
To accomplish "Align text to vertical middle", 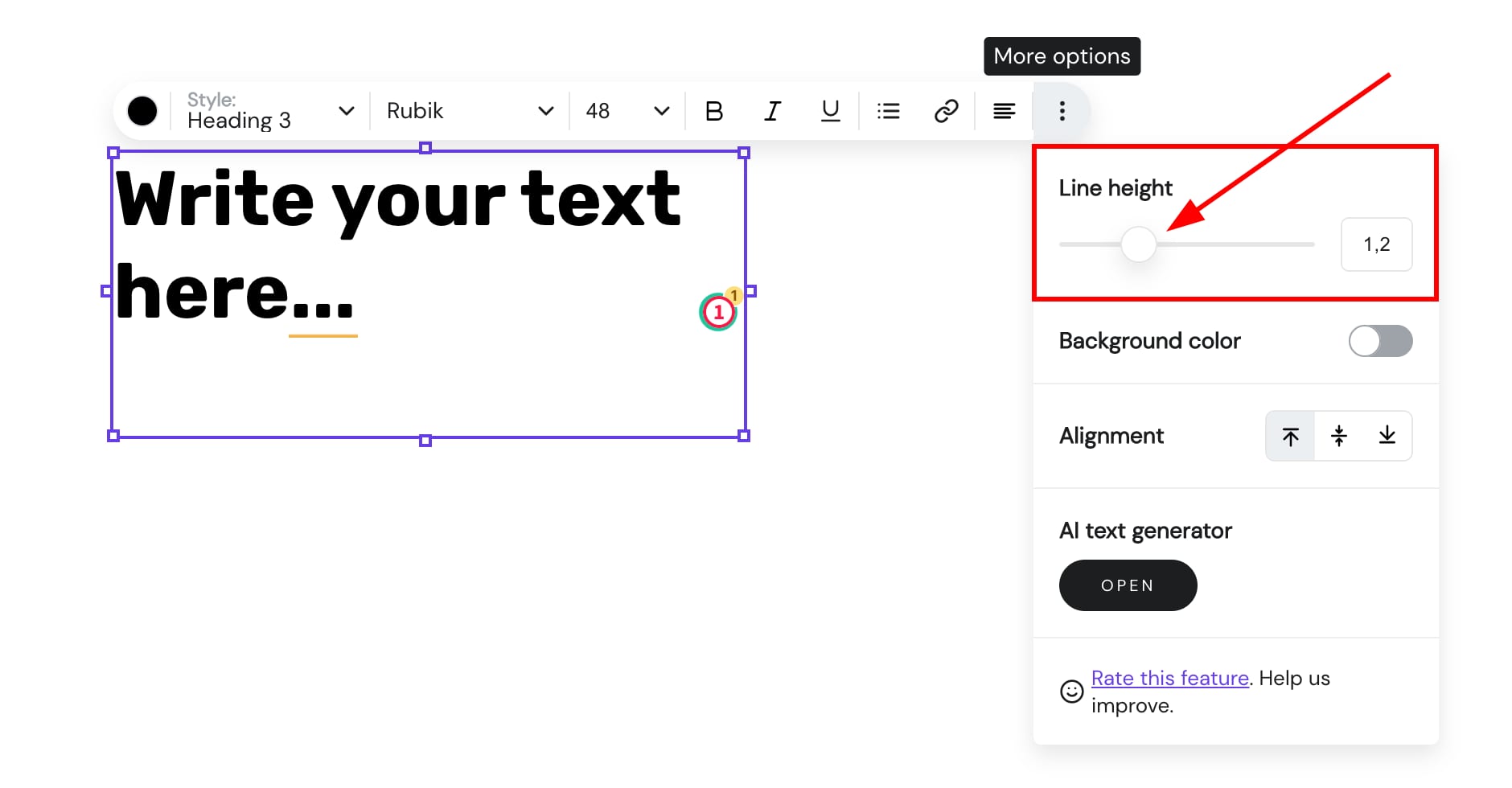I will tap(1338, 436).
